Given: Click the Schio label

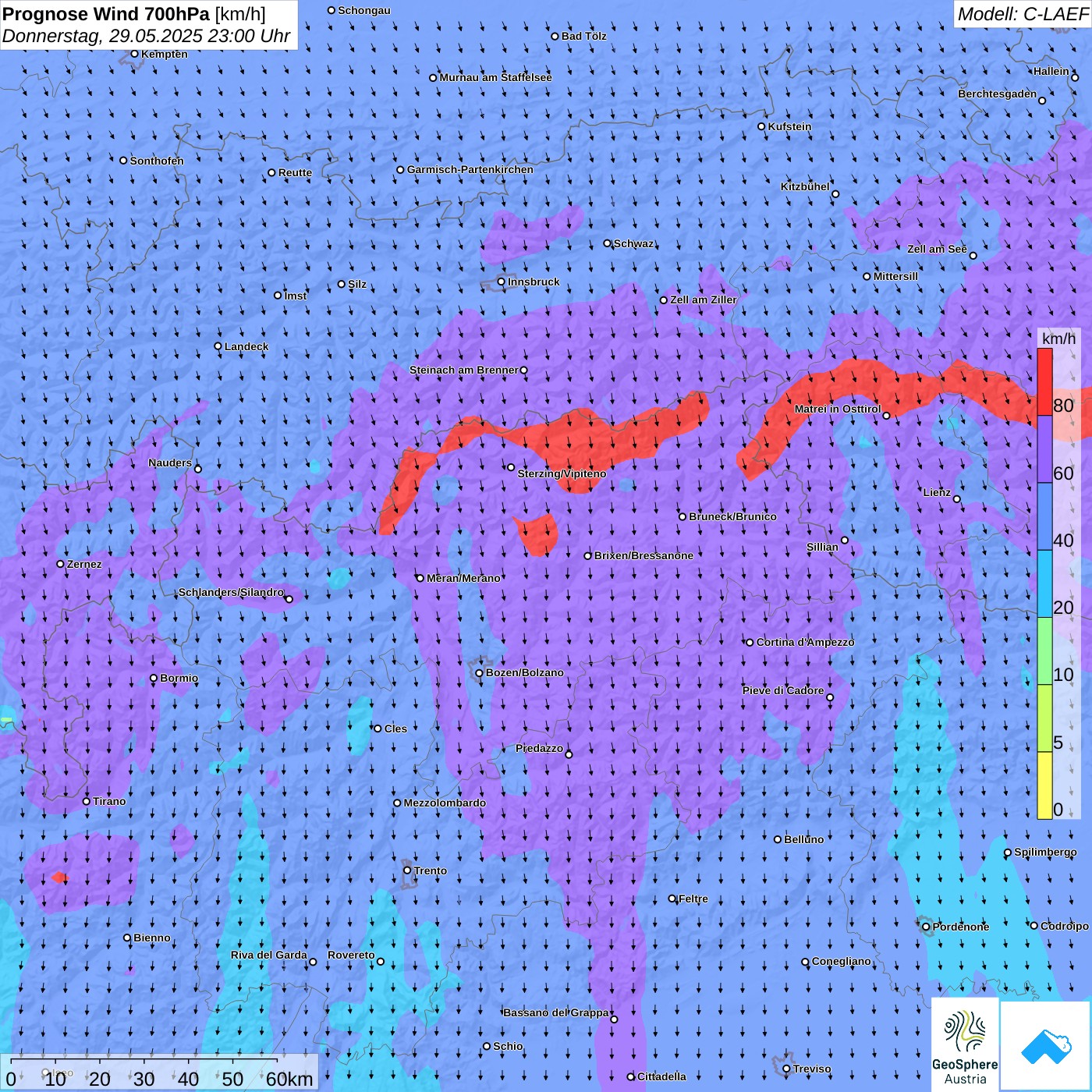Looking at the screenshot, I should click(508, 1046).
